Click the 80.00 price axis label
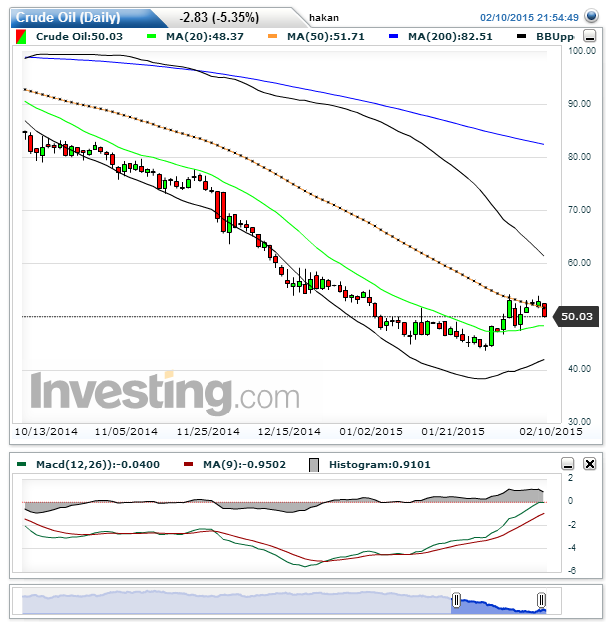Viewport: 613px width, 627px height. (x=579, y=157)
